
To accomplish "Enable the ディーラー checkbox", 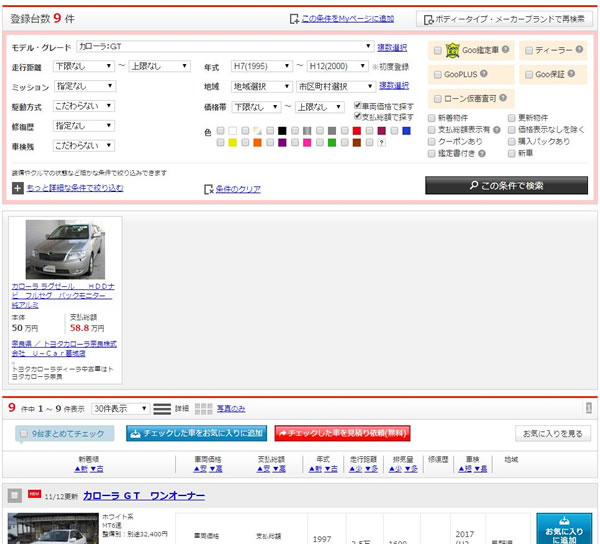I will click(529, 50).
